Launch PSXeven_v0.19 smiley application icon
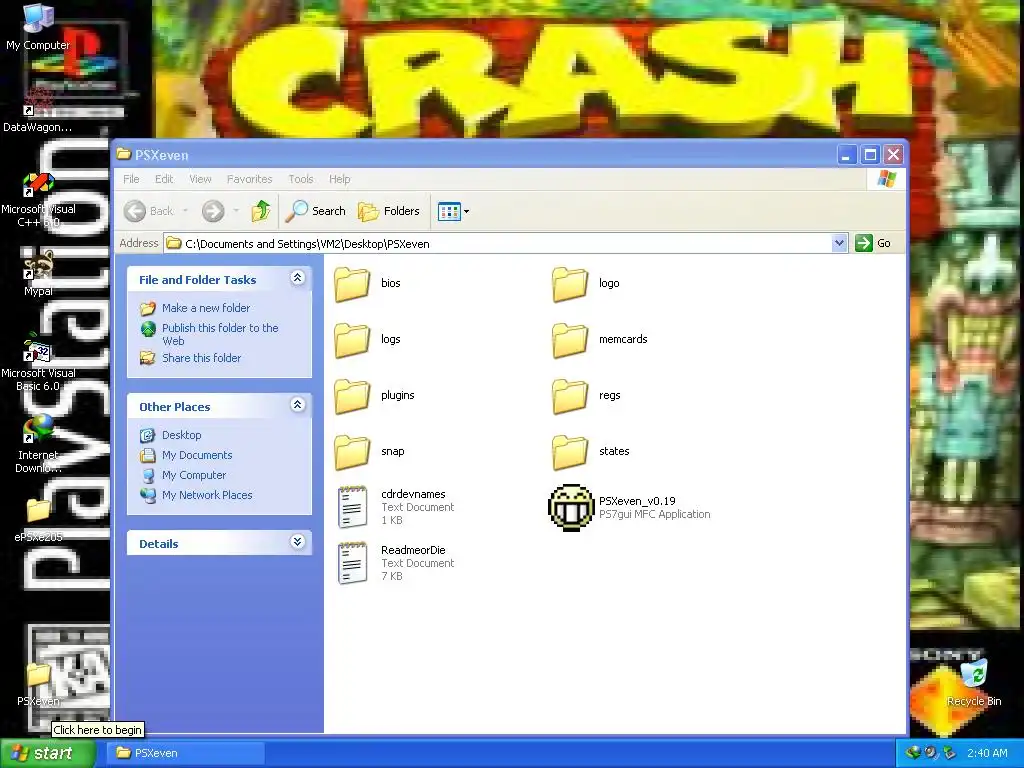The width and height of the screenshot is (1024, 768). pyautogui.click(x=571, y=507)
